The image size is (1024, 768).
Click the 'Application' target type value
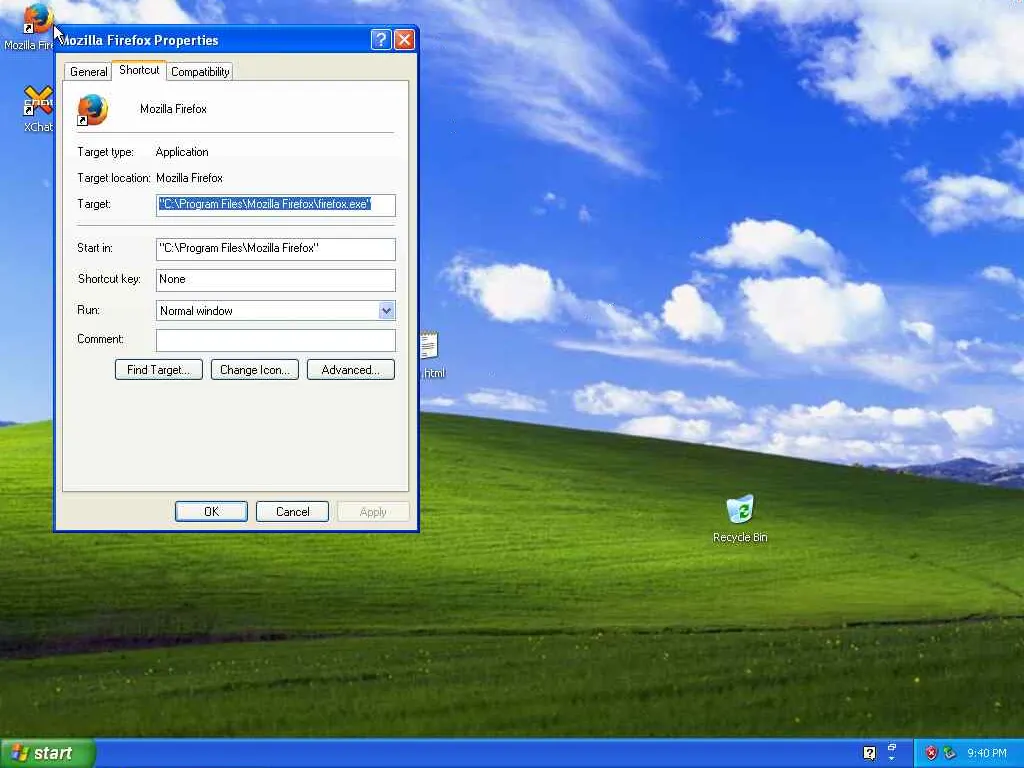point(182,152)
